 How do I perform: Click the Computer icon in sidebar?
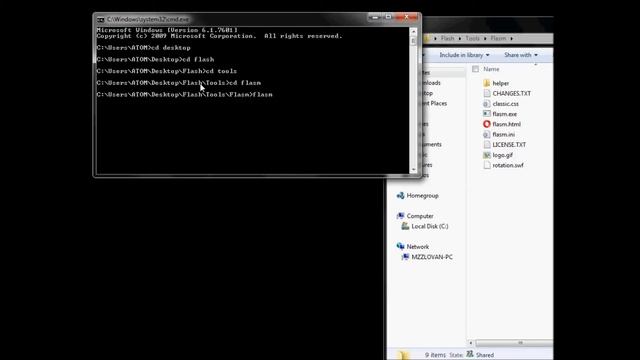pyautogui.click(x=400, y=216)
